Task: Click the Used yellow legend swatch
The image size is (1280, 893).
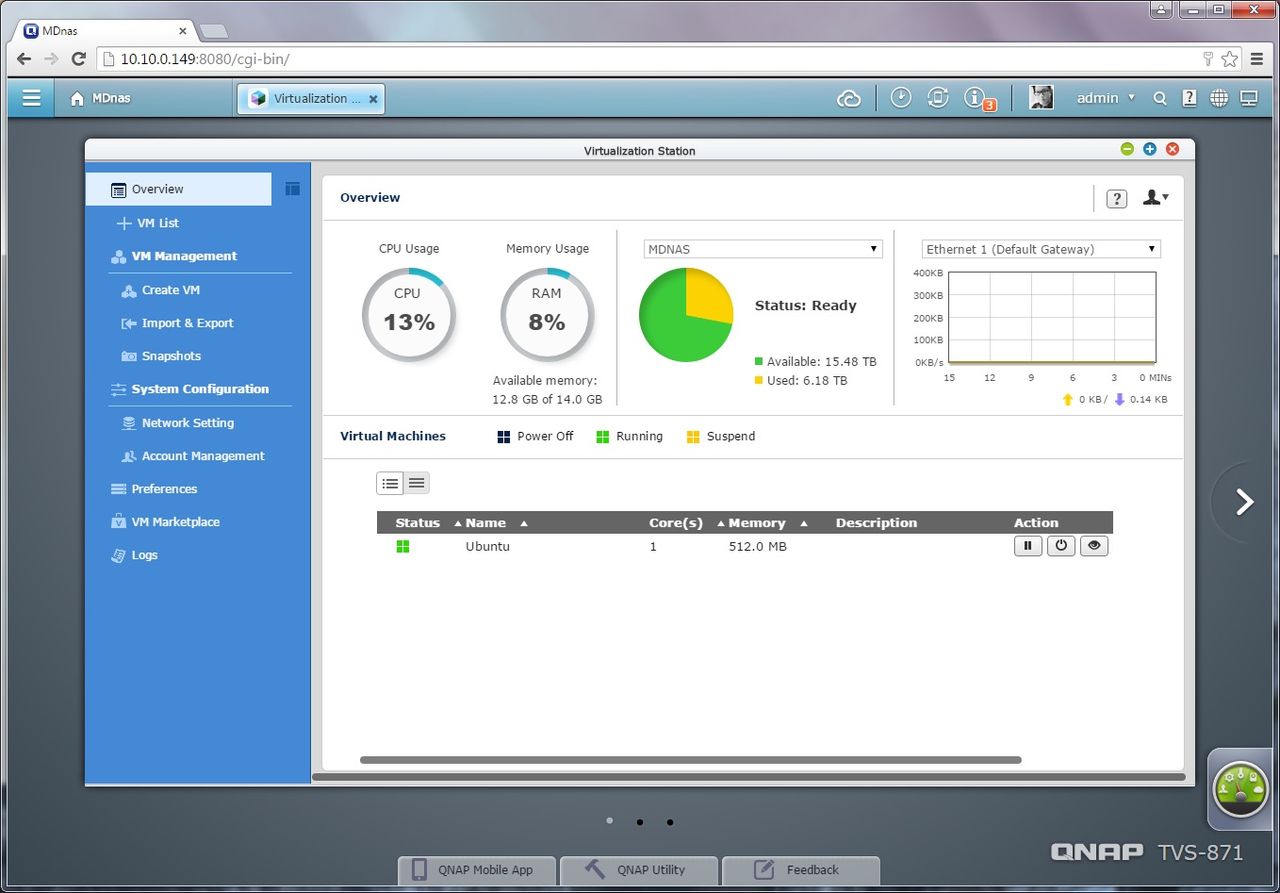Action: point(758,380)
